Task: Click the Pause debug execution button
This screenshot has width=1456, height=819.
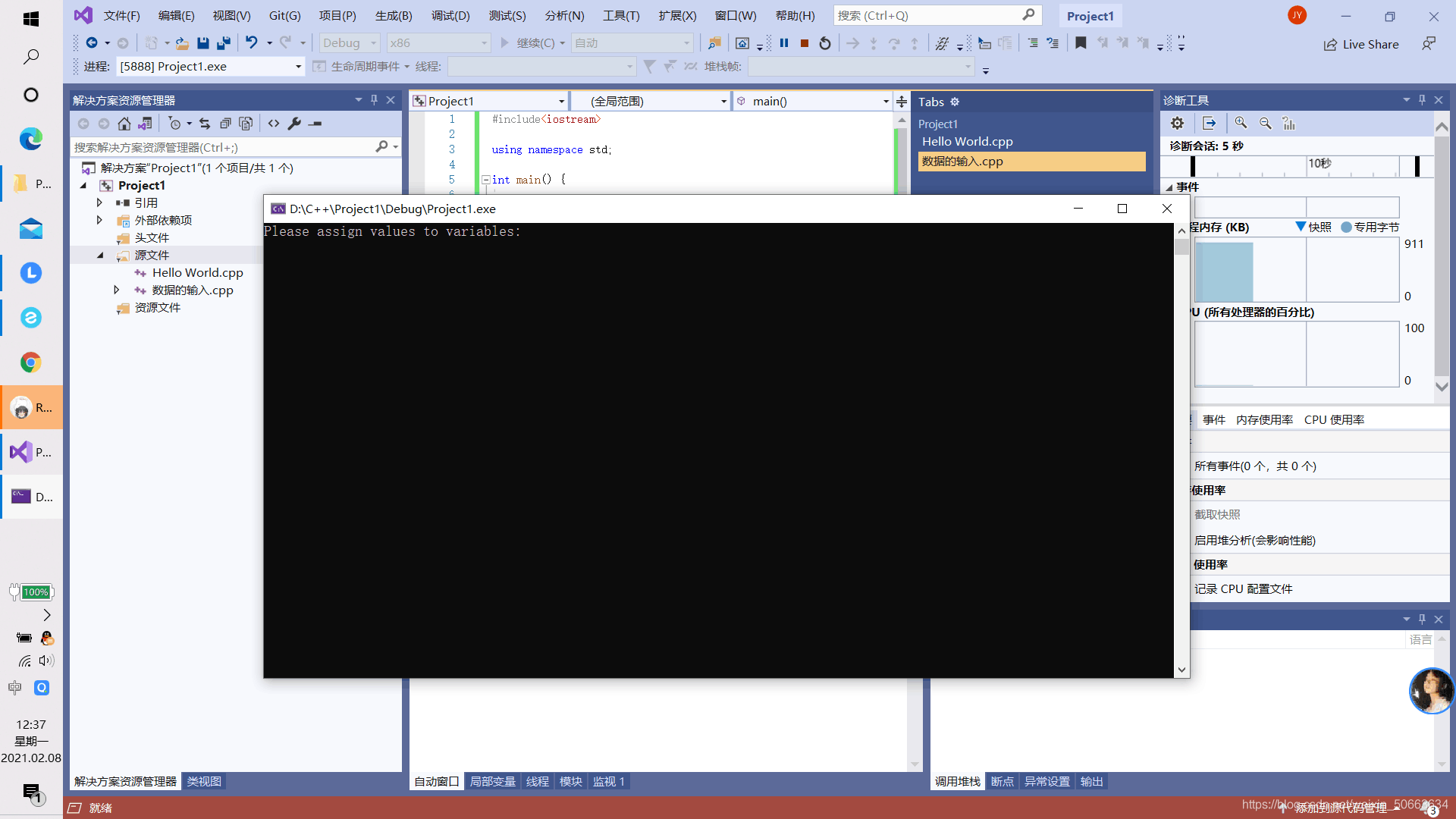Action: tap(784, 42)
